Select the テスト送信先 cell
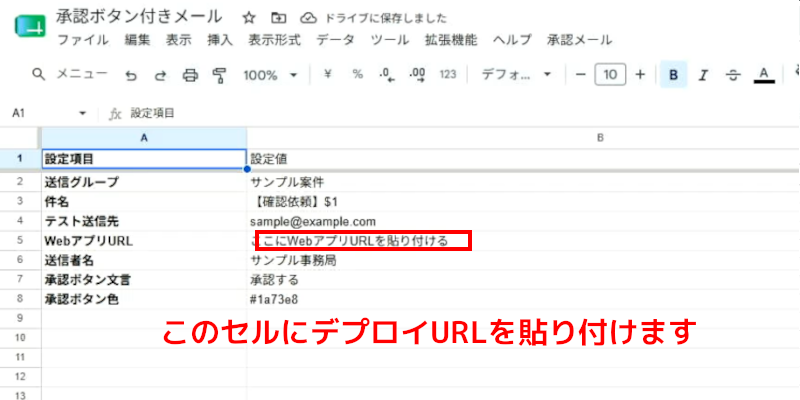 point(144,221)
